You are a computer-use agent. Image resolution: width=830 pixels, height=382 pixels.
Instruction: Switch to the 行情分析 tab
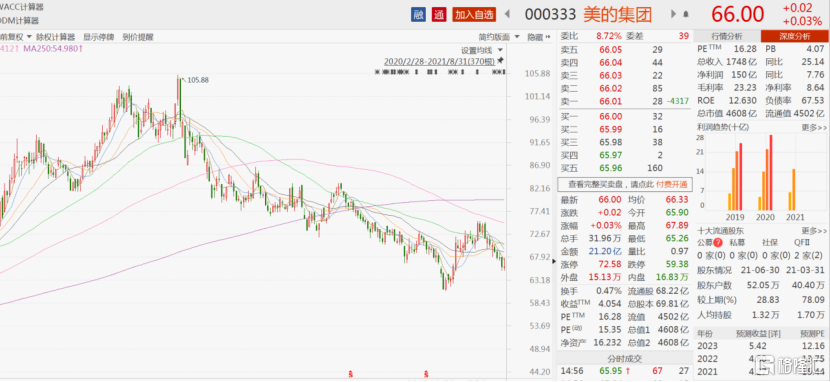point(727,36)
